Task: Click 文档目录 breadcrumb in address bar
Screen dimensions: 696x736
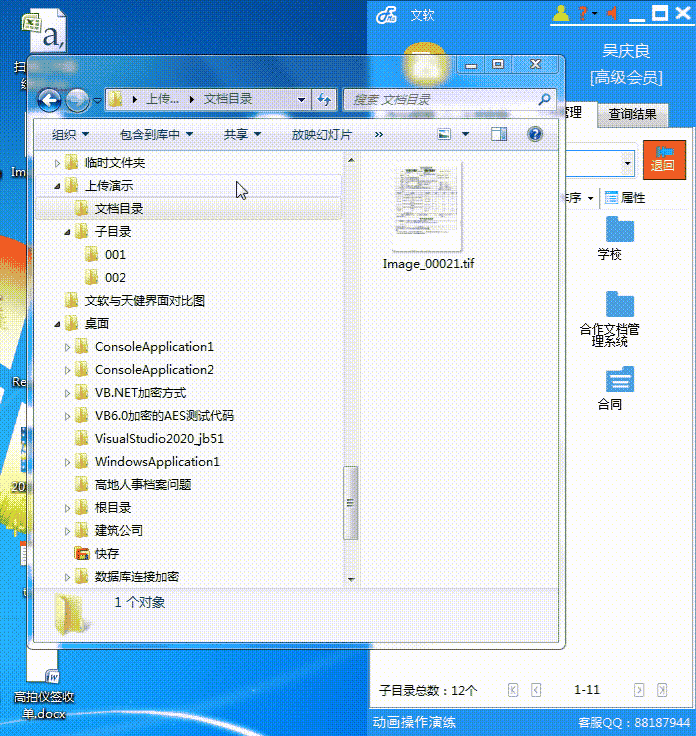Action: point(228,99)
